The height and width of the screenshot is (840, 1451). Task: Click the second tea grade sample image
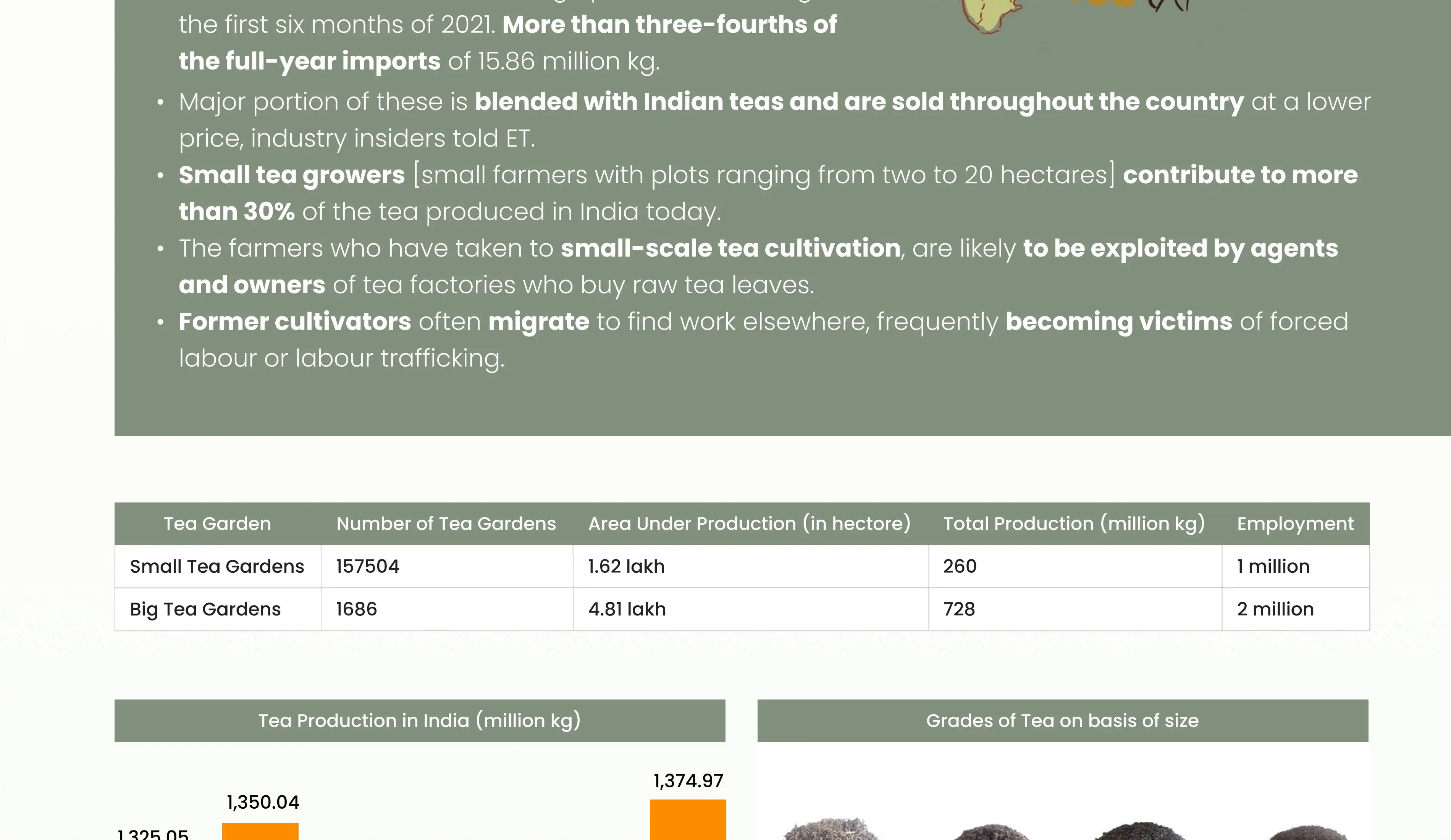pos(990,832)
